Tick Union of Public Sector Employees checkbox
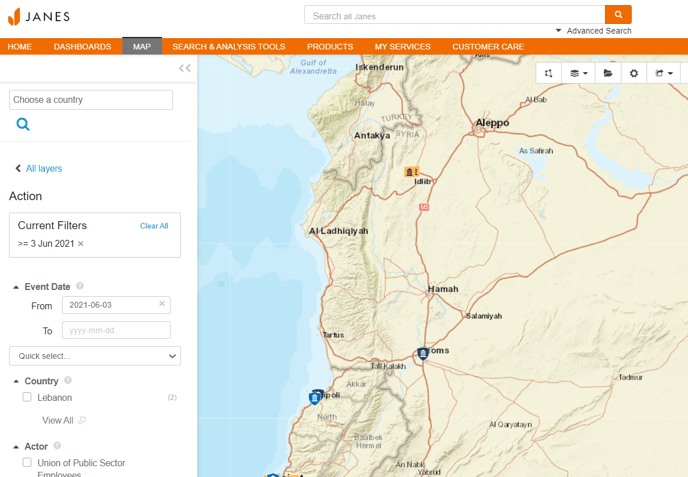Viewport: 688px width, 477px height. tap(27, 463)
